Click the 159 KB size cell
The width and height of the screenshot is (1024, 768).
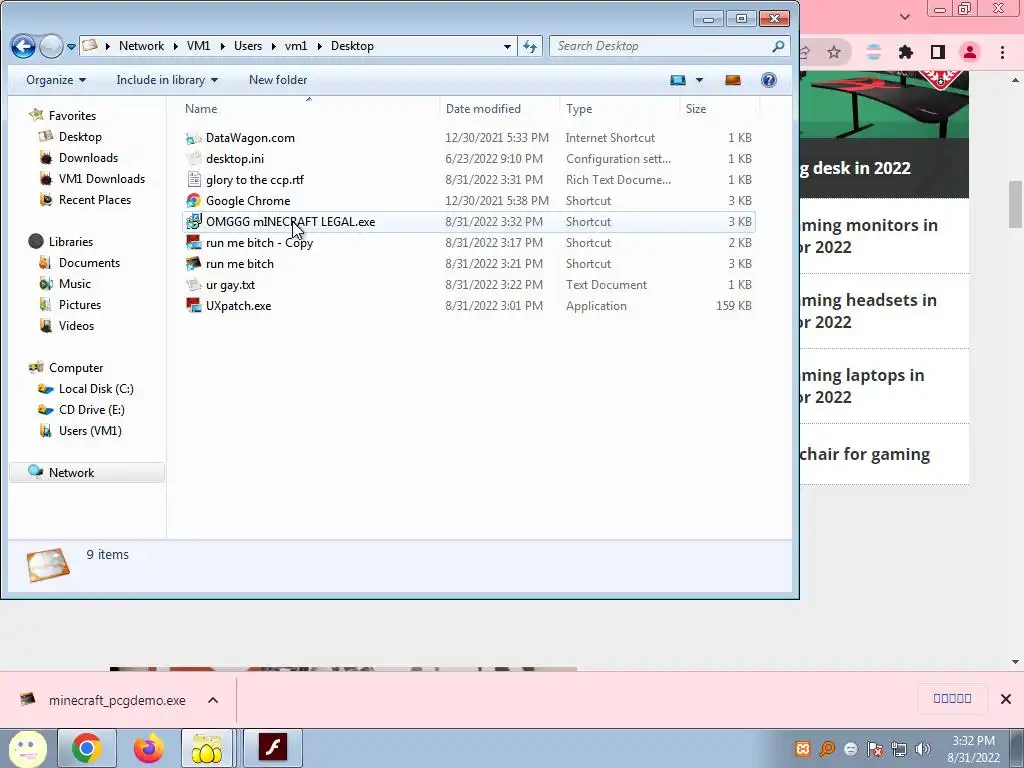coord(733,306)
